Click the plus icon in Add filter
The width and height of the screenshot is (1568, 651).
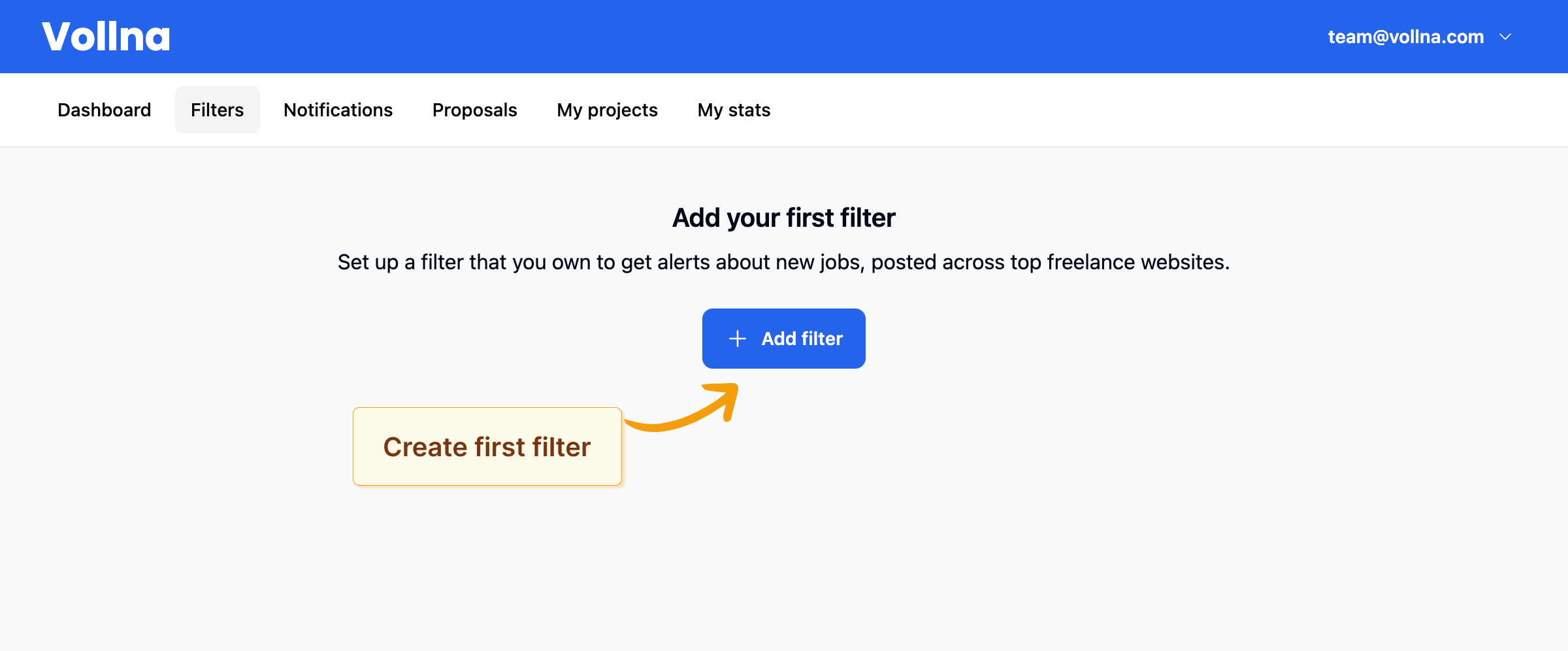pos(738,339)
